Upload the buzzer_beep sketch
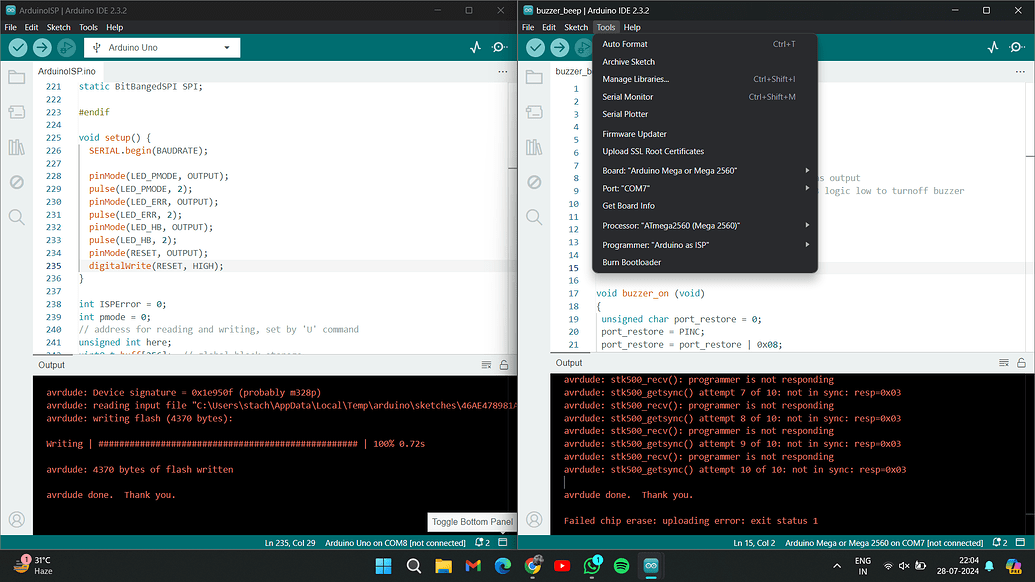The width and height of the screenshot is (1035, 582). (x=559, y=47)
